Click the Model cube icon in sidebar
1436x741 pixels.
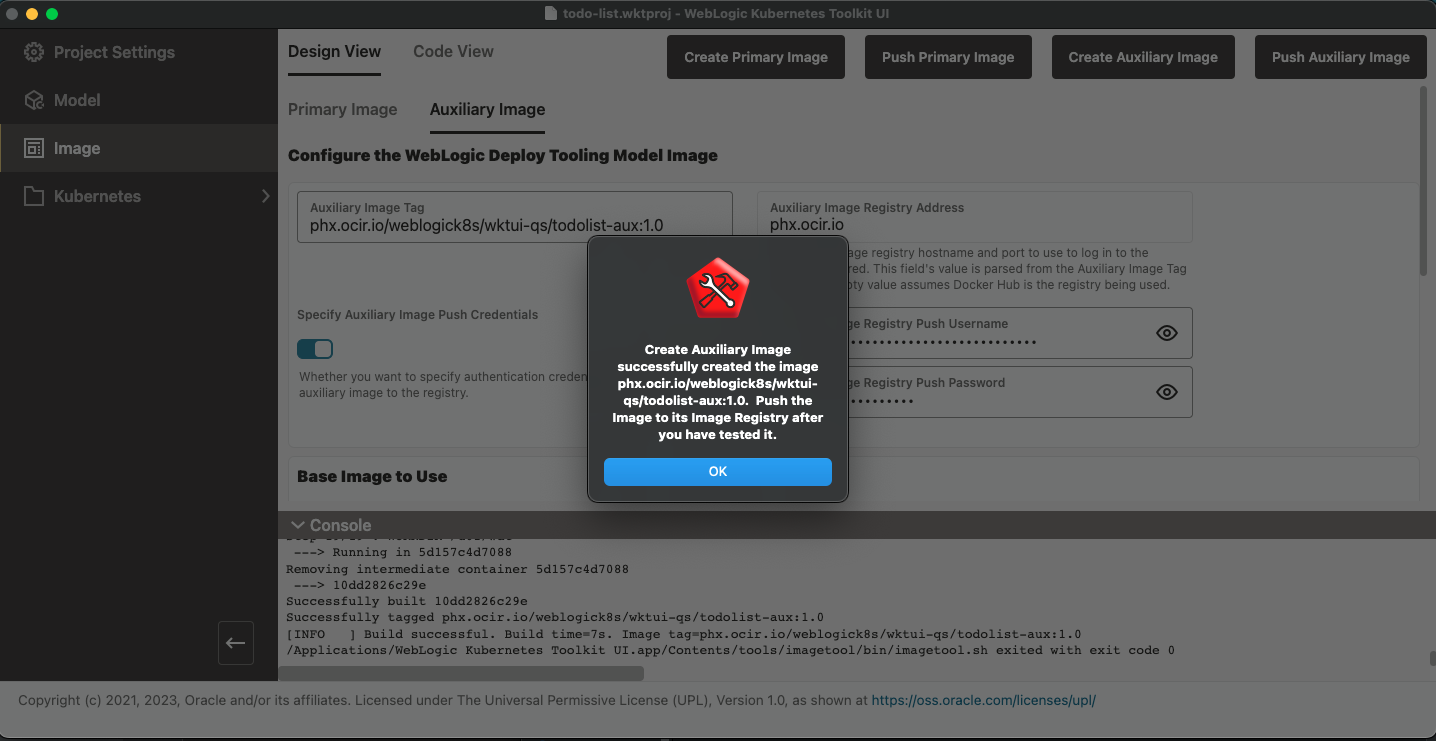coord(34,100)
